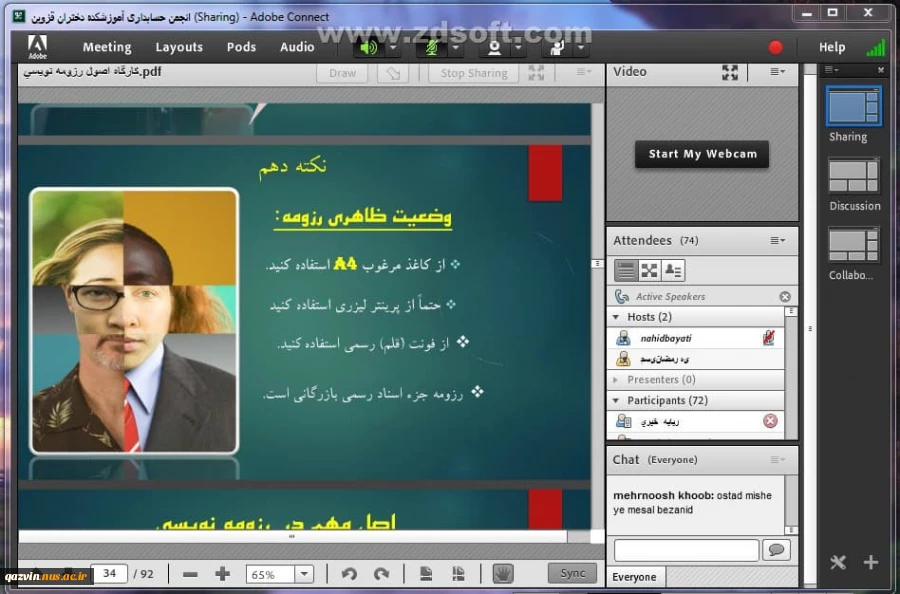Select the second host with yellow icon
900x594 pixels.
(x=696, y=359)
